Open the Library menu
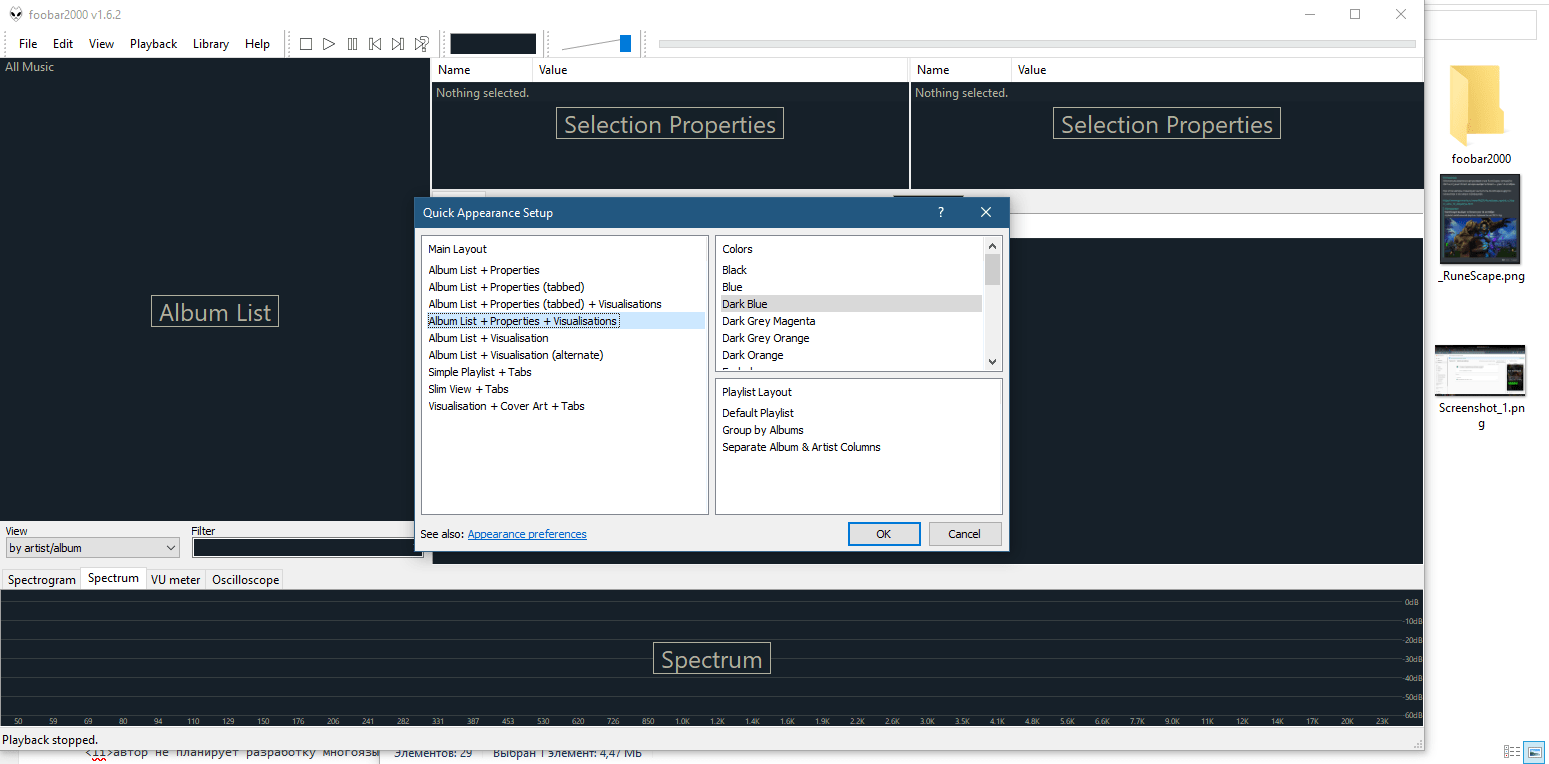1549x764 pixels. pyautogui.click(x=211, y=44)
